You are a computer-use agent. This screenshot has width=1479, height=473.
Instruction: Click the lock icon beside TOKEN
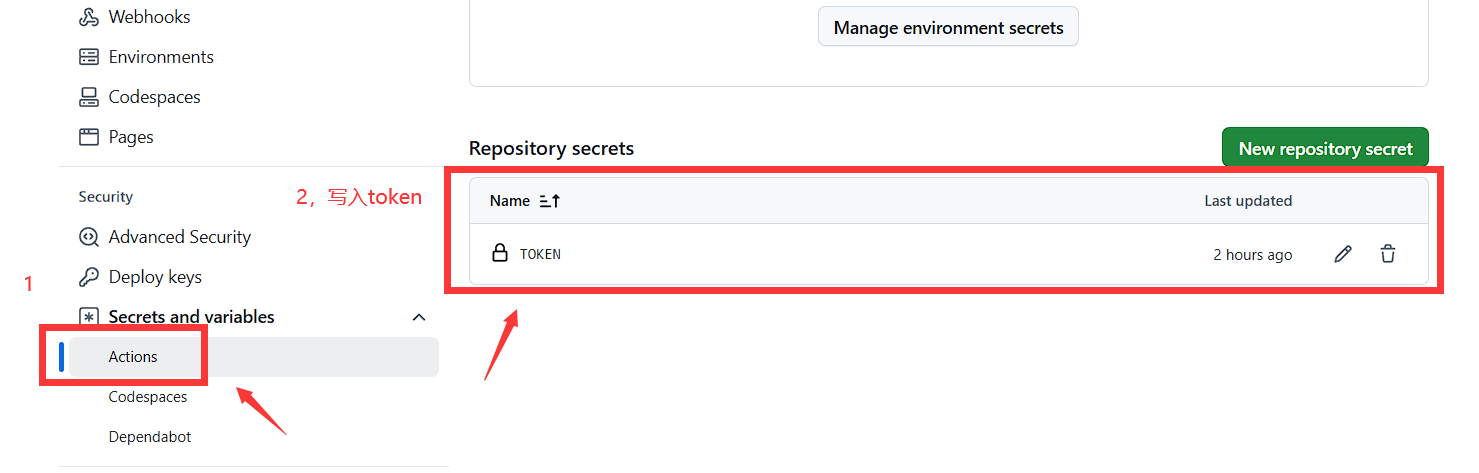pyautogui.click(x=500, y=254)
